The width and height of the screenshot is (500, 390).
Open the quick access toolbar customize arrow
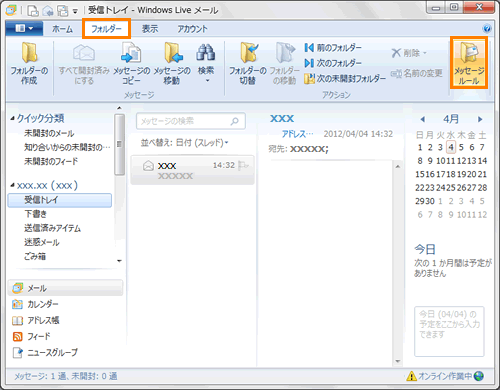point(75,11)
